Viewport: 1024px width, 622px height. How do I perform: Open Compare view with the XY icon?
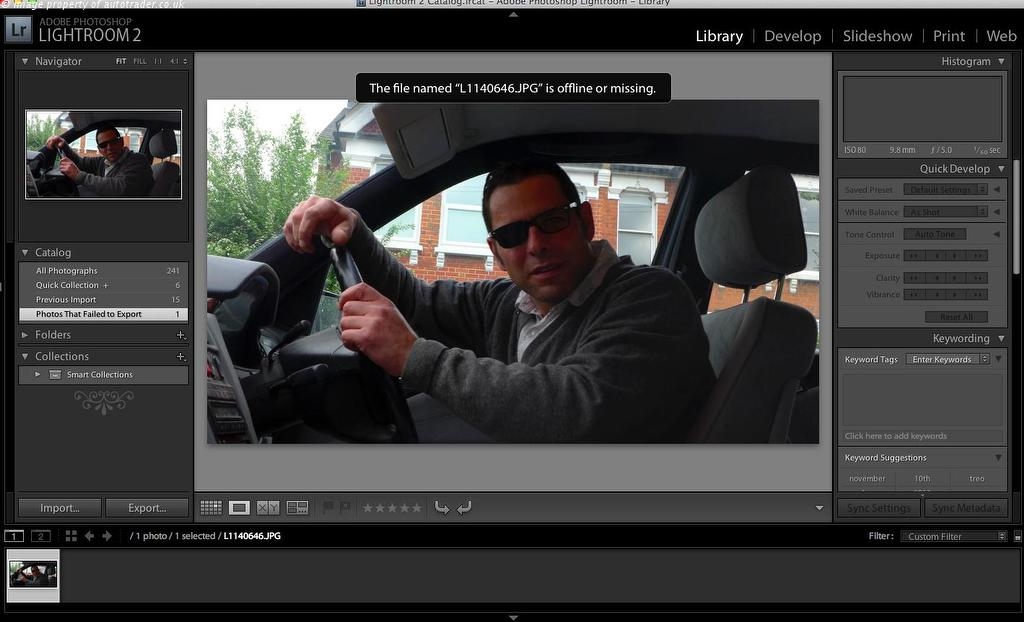pos(268,508)
